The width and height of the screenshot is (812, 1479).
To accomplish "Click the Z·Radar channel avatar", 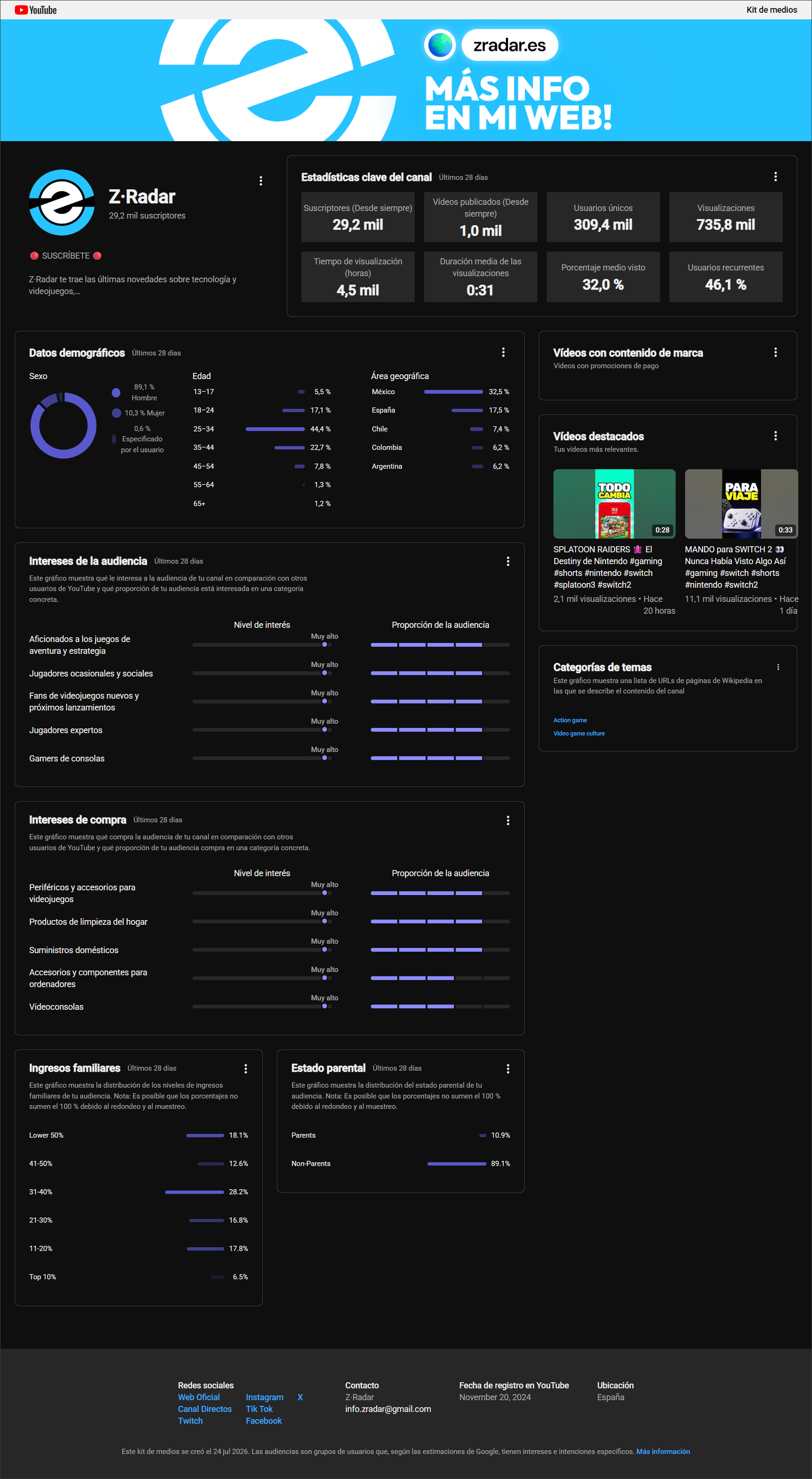I will click(62, 202).
